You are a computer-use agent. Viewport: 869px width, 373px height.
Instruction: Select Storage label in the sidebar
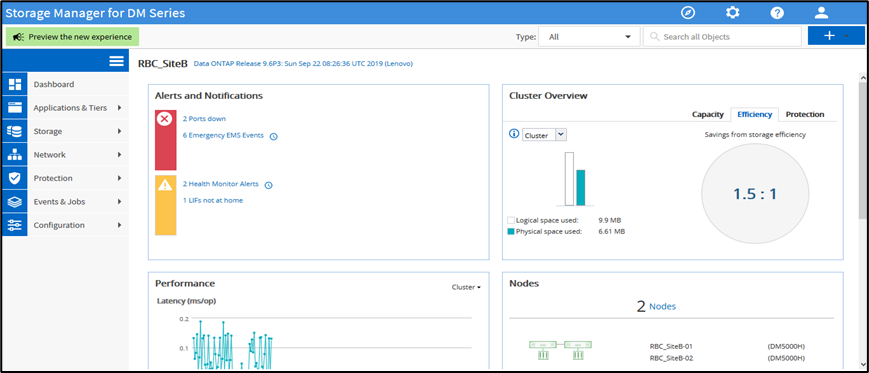[x=48, y=131]
